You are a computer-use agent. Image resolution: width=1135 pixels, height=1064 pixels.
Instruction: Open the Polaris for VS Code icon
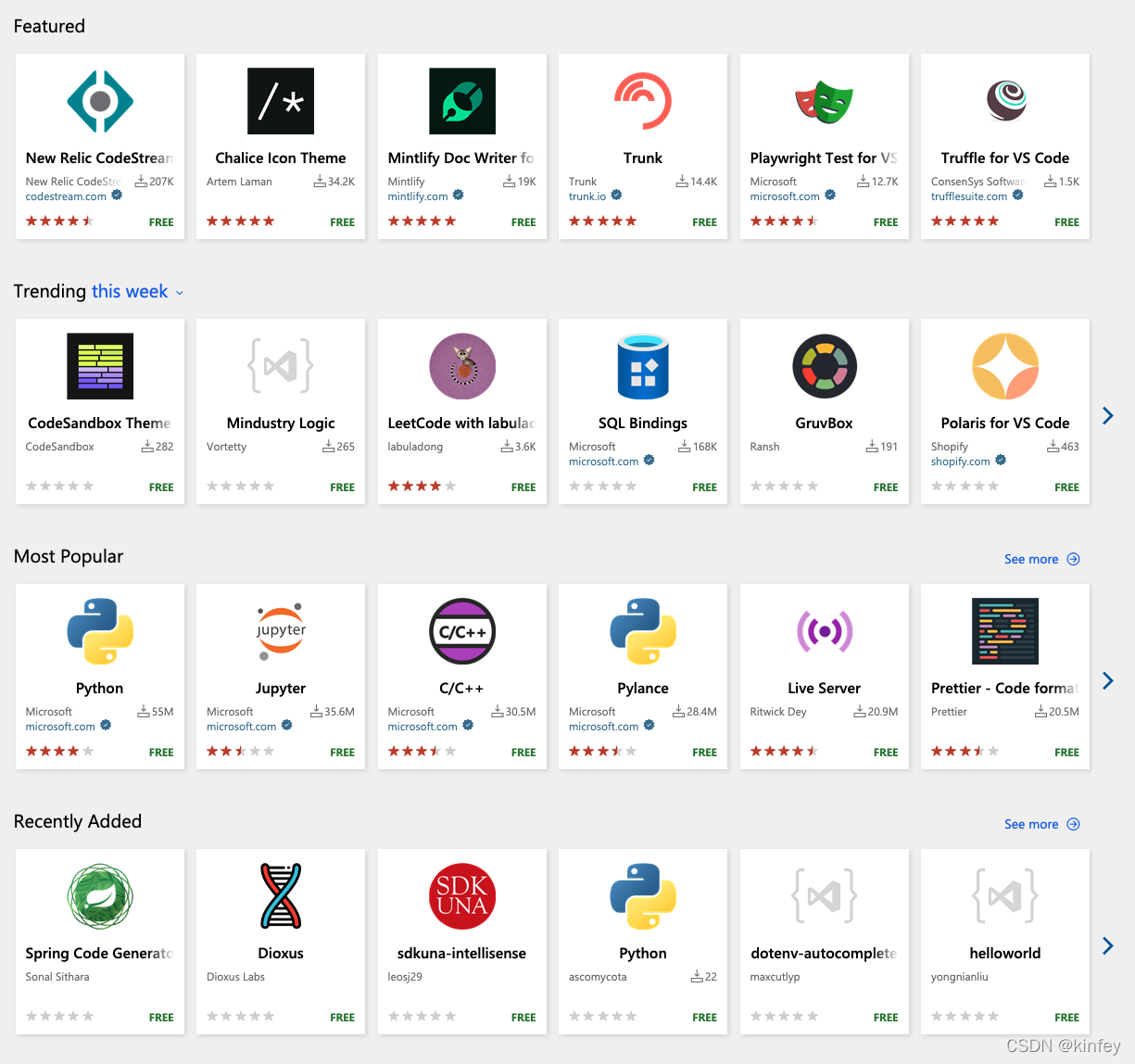point(1005,366)
